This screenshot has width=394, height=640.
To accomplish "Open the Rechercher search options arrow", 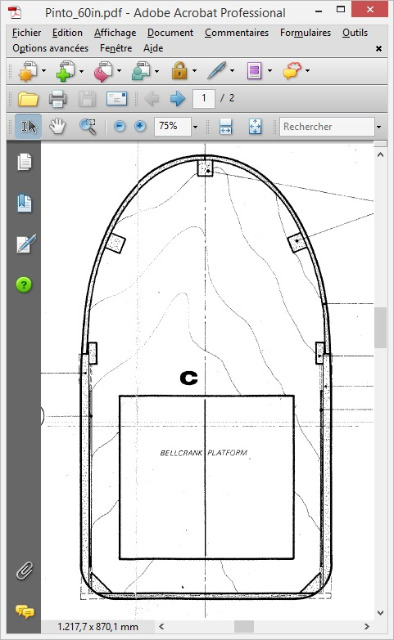I will [379, 127].
